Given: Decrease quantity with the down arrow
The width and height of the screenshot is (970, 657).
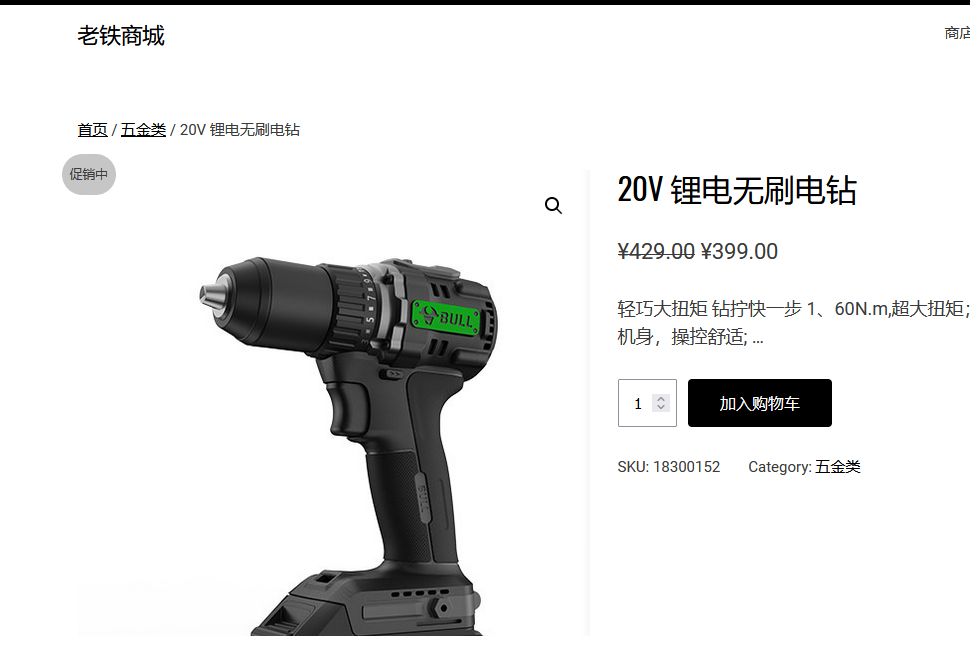Looking at the screenshot, I should point(661,407).
